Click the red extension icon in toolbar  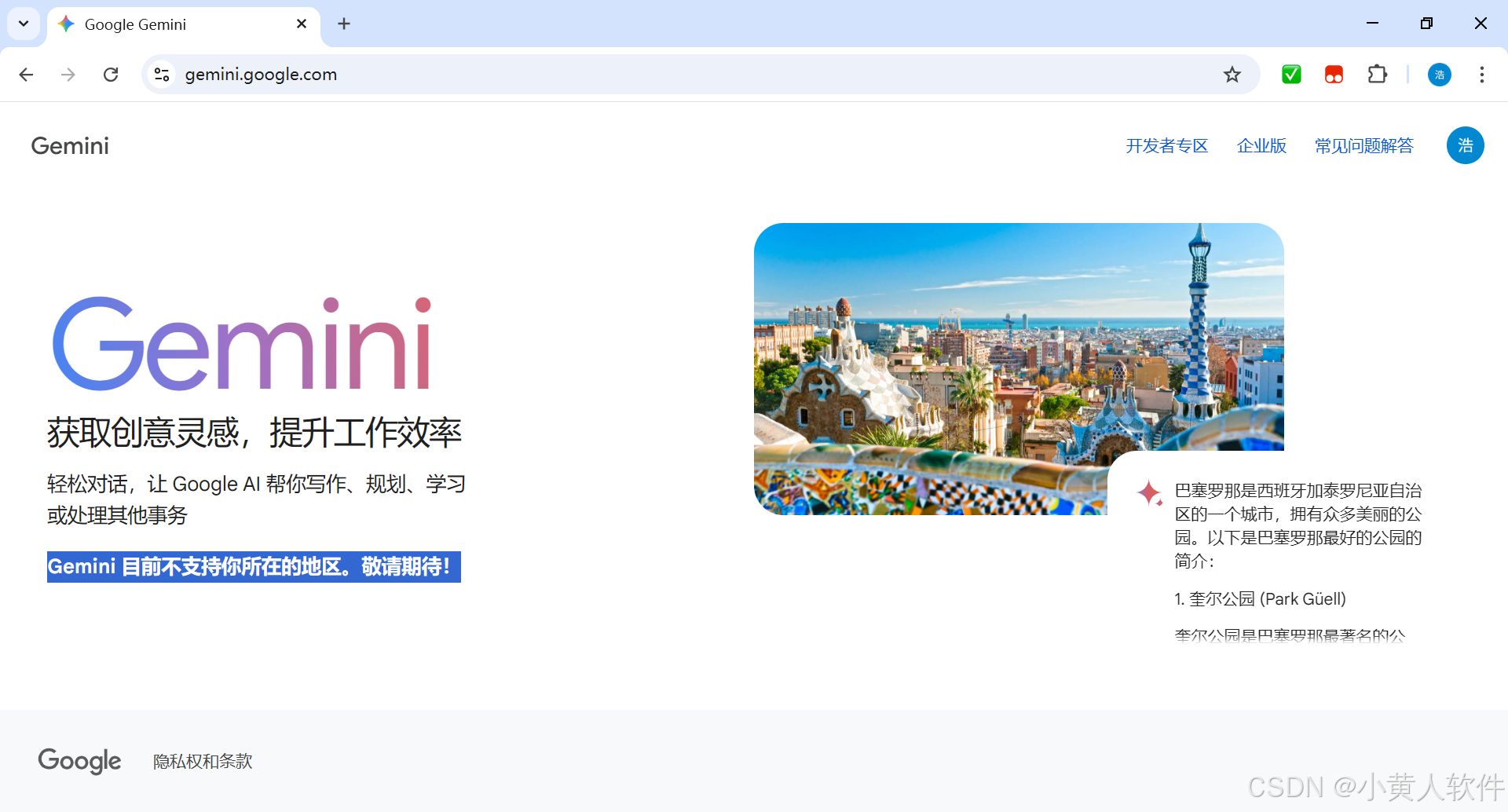pos(1334,75)
